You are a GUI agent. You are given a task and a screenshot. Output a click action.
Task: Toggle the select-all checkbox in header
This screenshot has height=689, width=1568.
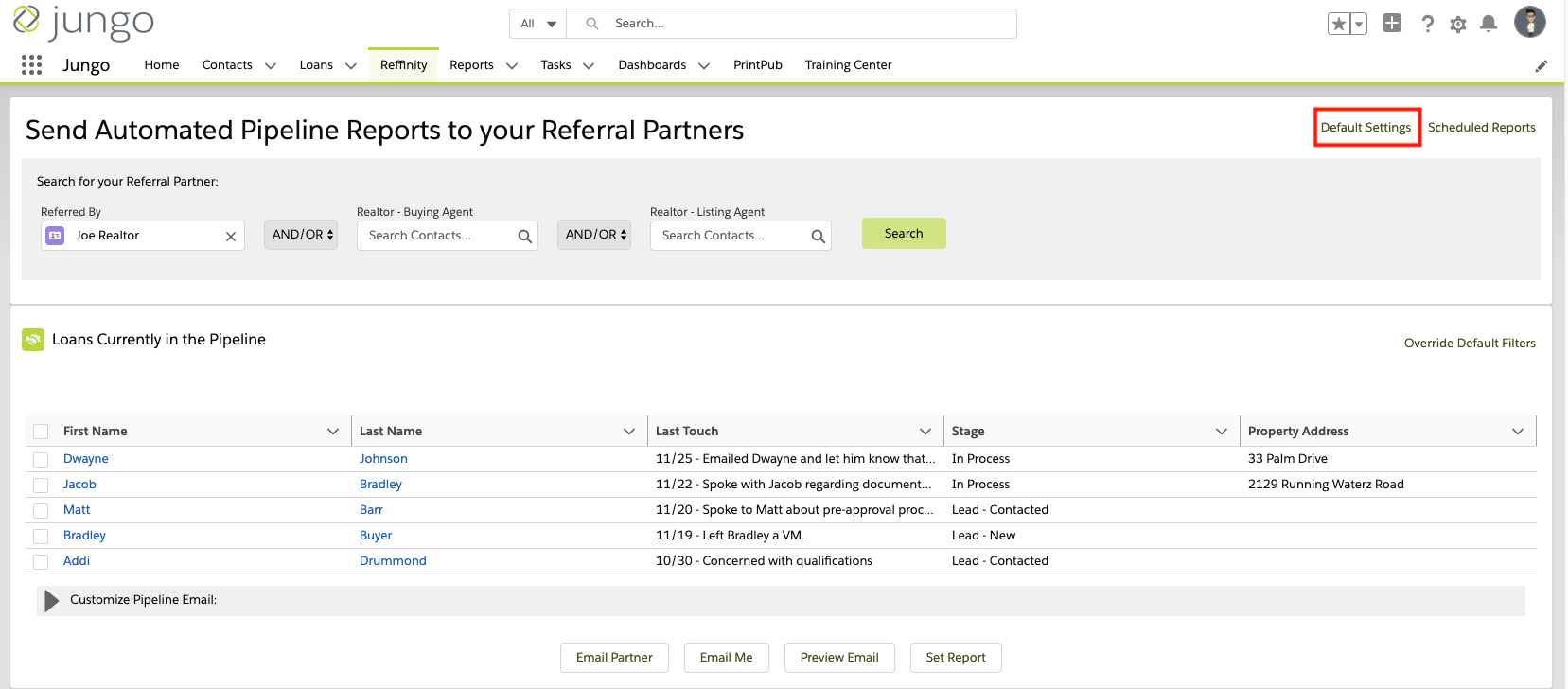(x=41, y=432)
